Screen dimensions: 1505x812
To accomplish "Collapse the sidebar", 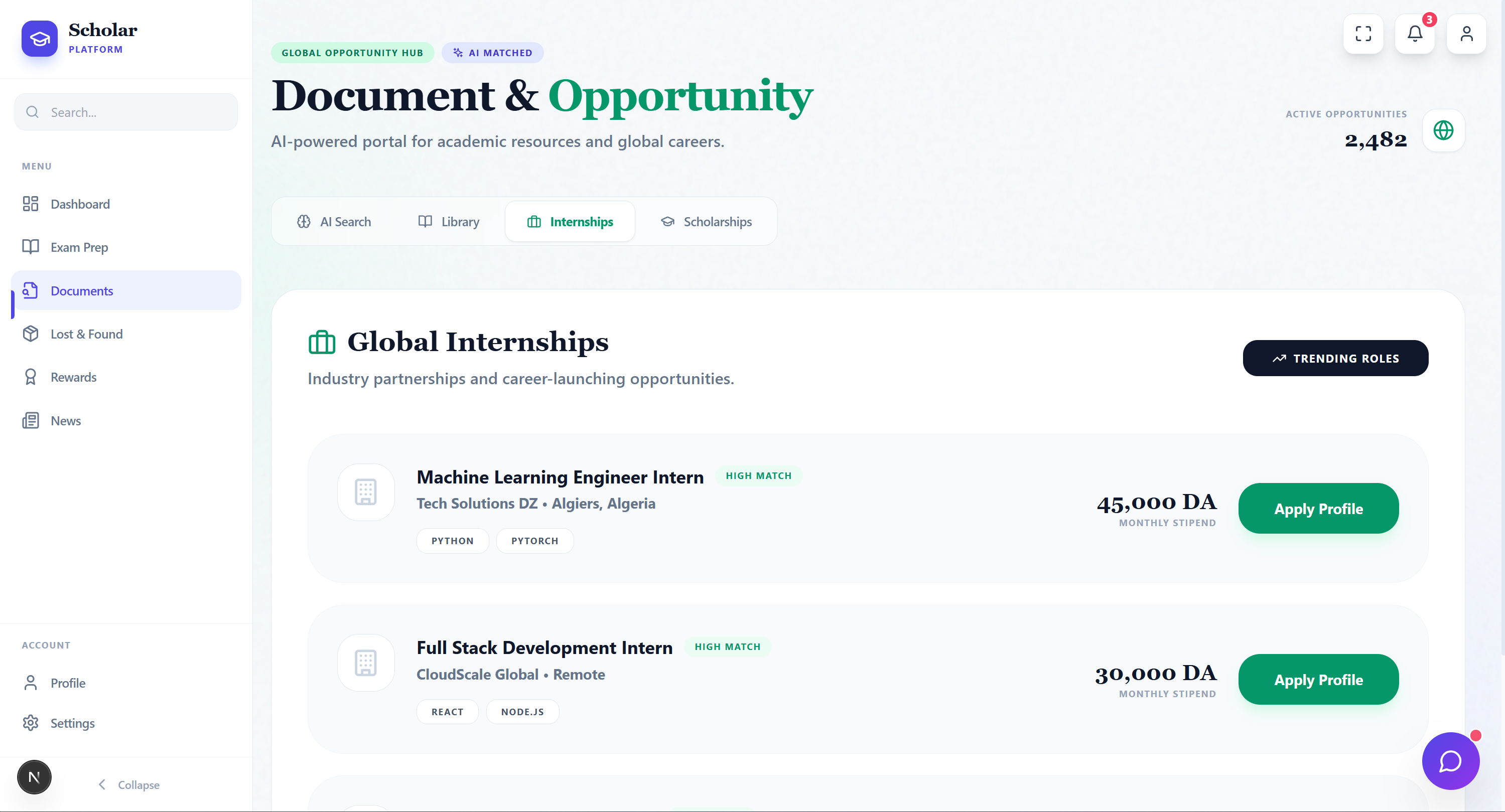I will 128,784.
